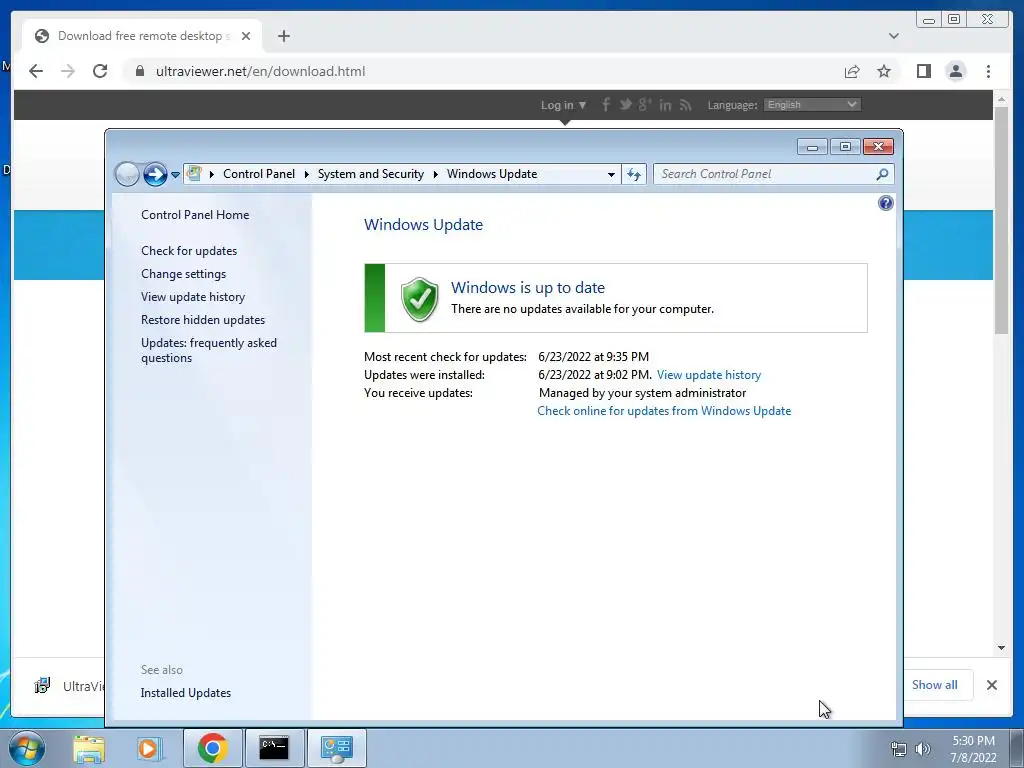Click the share page icon in Chrome
The height and width of the screenshot is (768, 1024).
852,71
